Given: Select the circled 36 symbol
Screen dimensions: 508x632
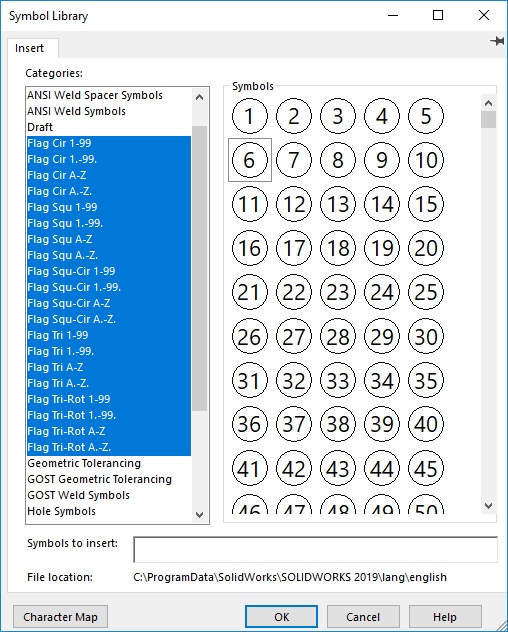Looking at the screenshot, I should point(250,424).
